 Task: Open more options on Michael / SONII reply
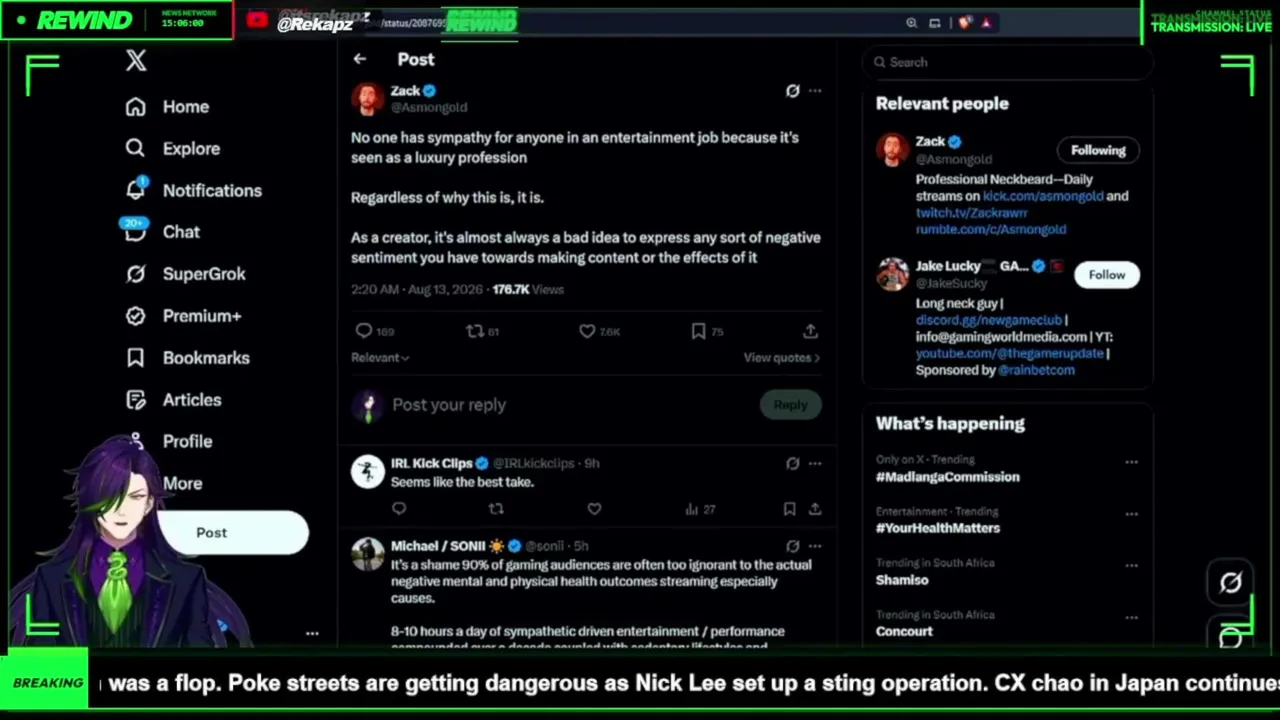[815, 546]
